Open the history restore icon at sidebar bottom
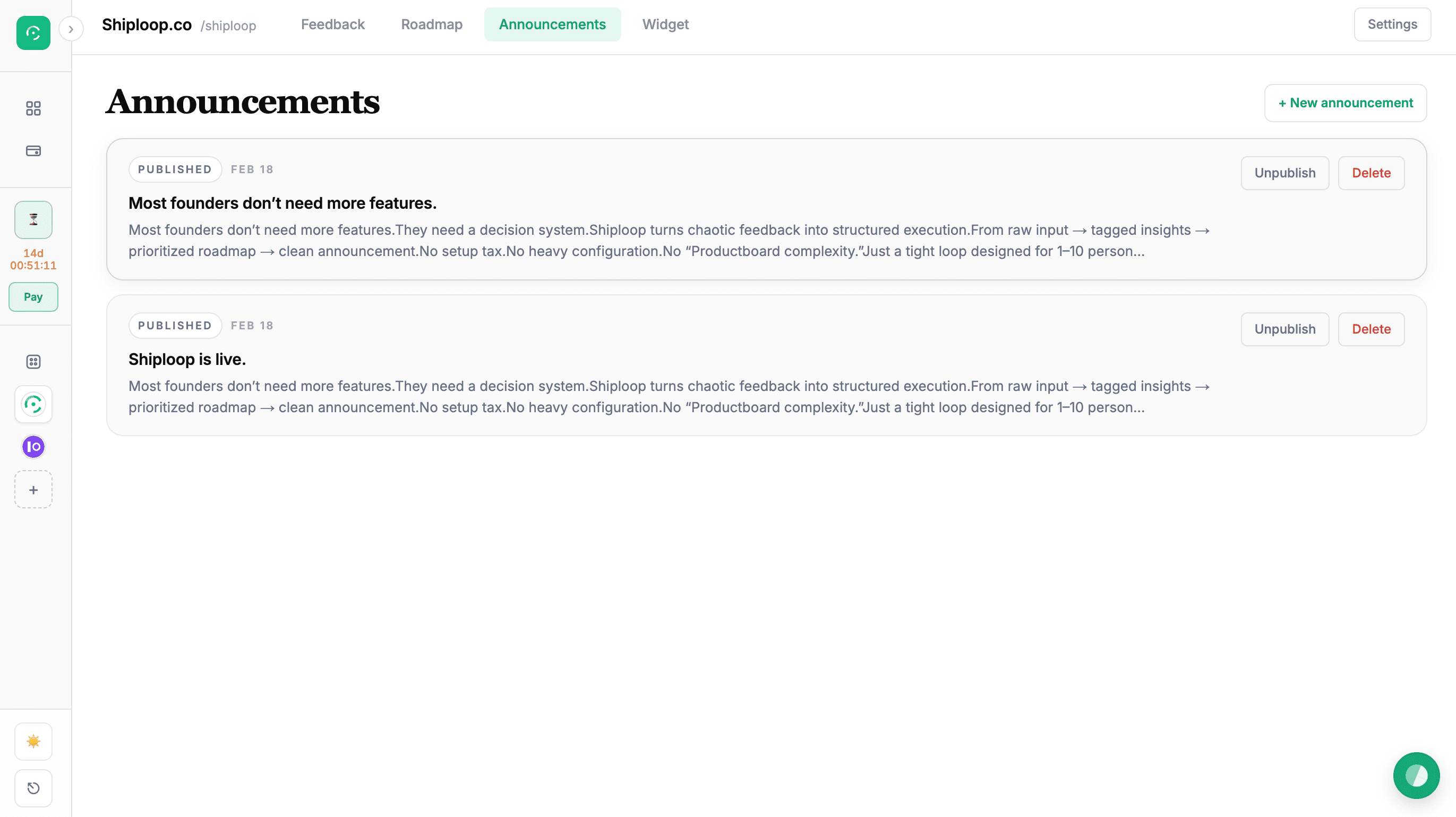This screenshot has height=817, width=1456. point(33,788)
